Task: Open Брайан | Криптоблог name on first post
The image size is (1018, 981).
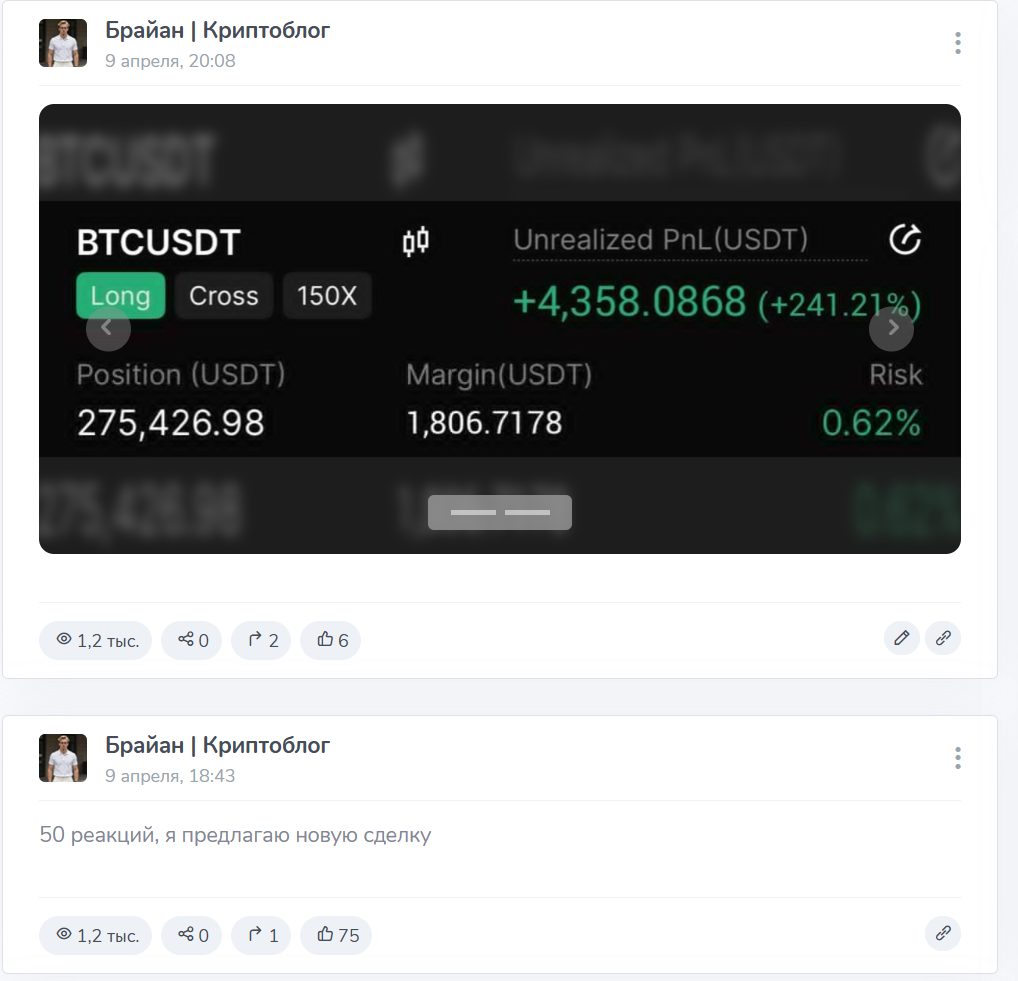Action: coord(217,30)
